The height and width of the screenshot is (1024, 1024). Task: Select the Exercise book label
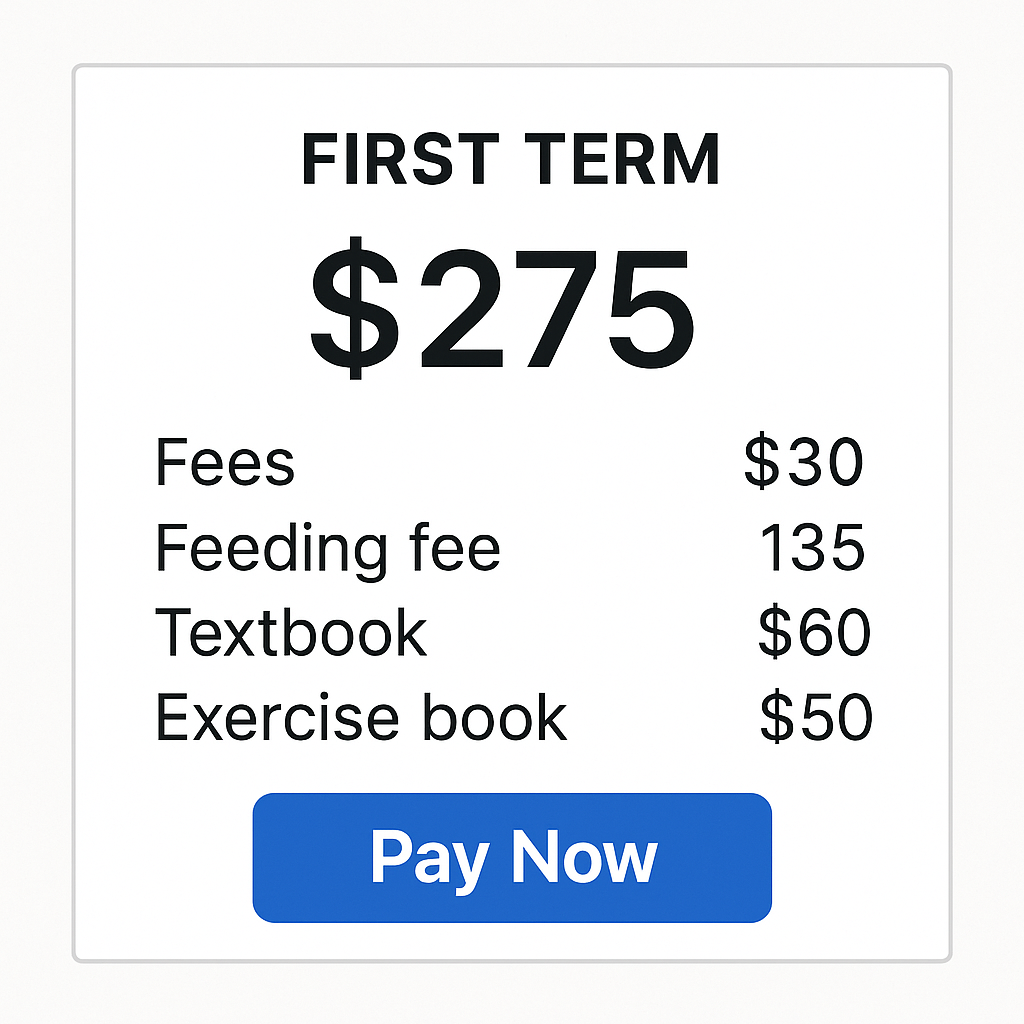point(361,717)
